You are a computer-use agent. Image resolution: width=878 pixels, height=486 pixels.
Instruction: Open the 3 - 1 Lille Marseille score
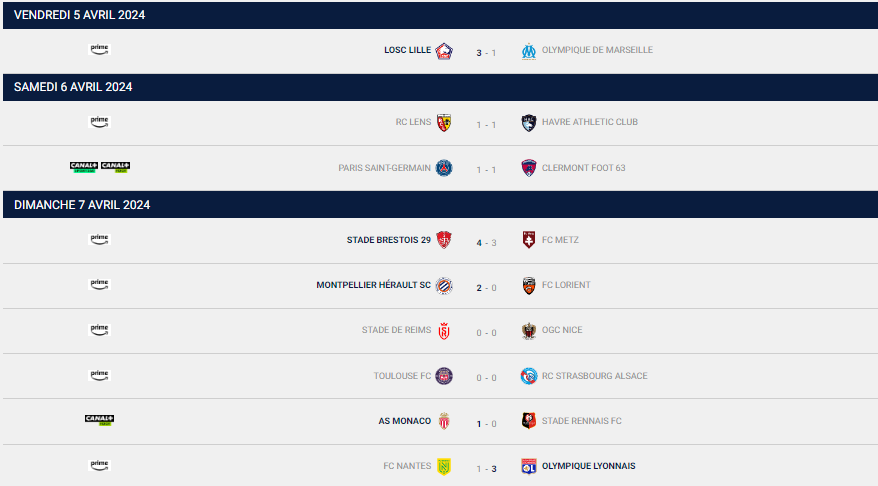tap(486, 53)
